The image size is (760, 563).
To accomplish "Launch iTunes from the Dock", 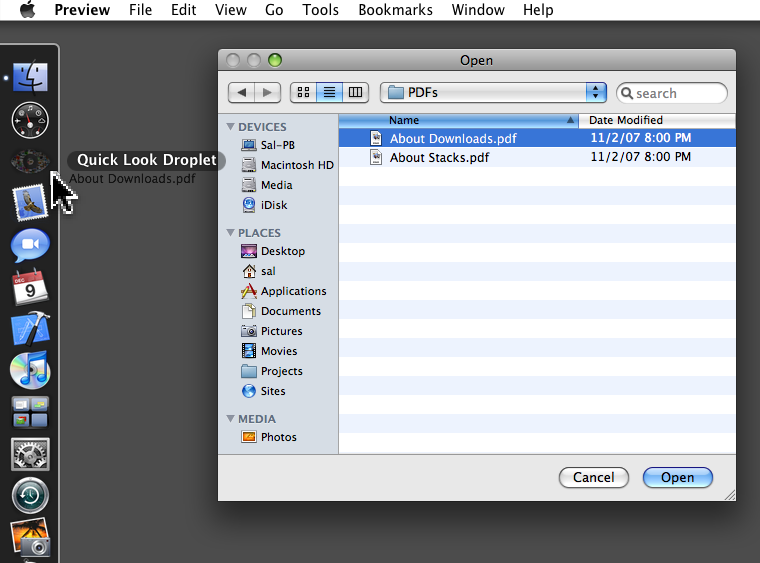I will point(30,370).
